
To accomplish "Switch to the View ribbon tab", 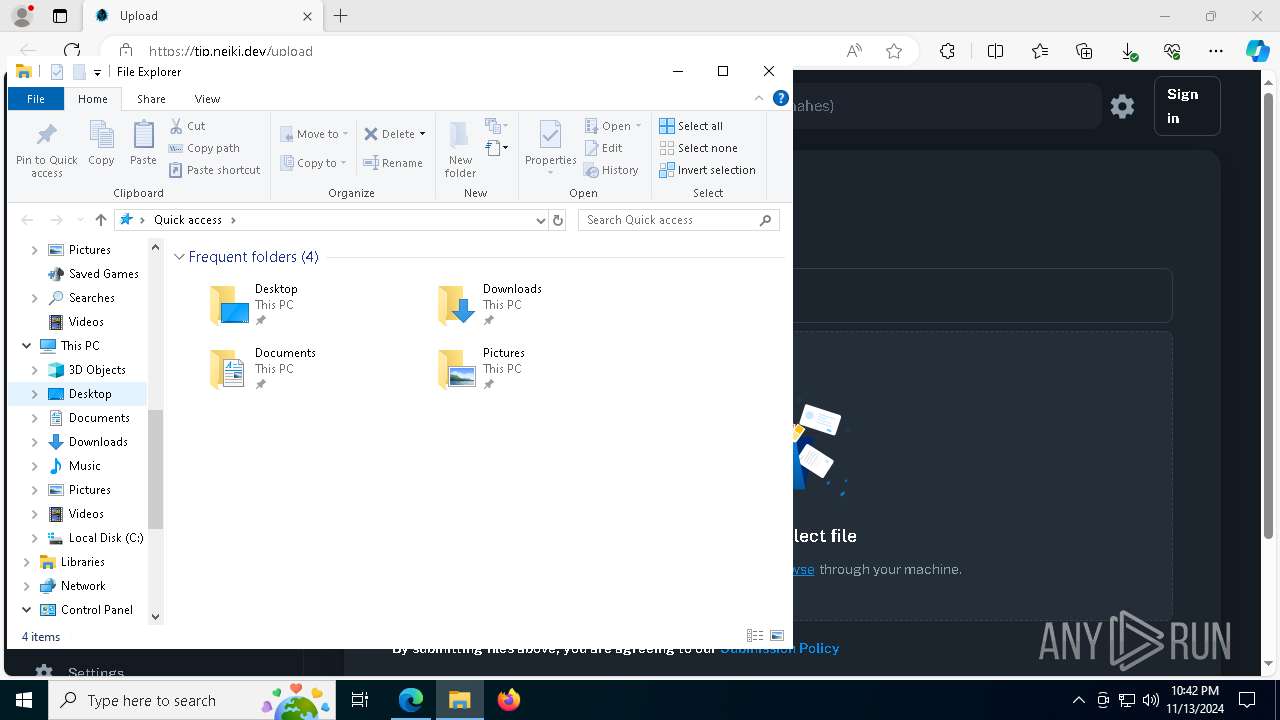I will click(x=207, y=99).
